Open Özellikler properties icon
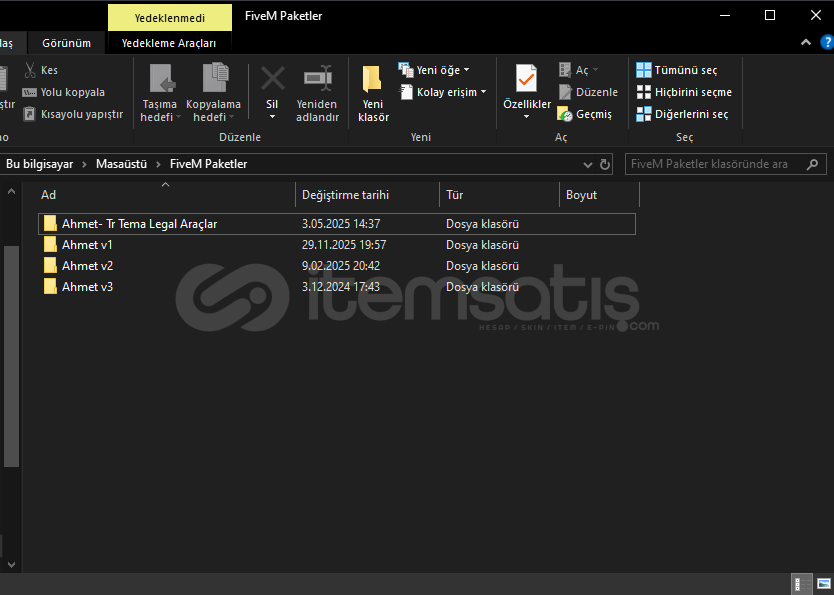Screen dimensions: 834x595 [526, 78]
